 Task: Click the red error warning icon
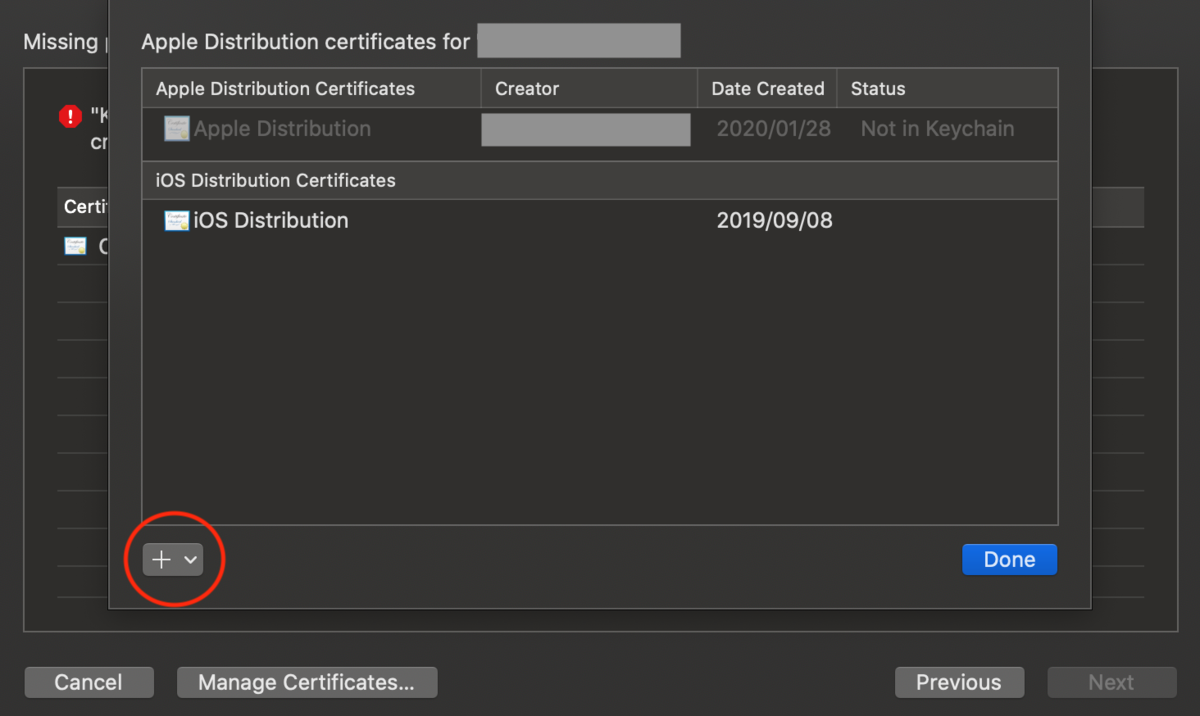(x=70, y=116)
